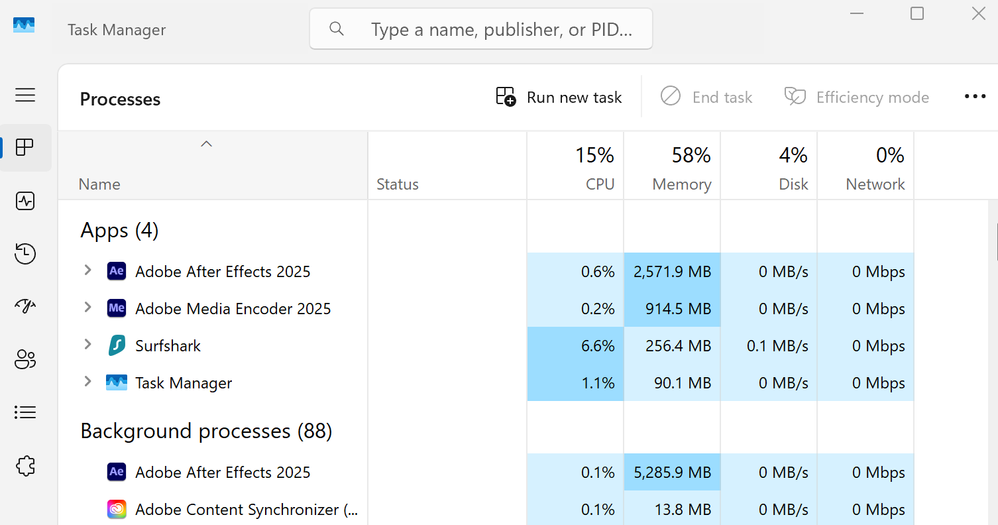Viewport: 998px width, 525px height.
Task: Expand the Adobe After Effects 2025 app row
Action: (x=88, y=270)
